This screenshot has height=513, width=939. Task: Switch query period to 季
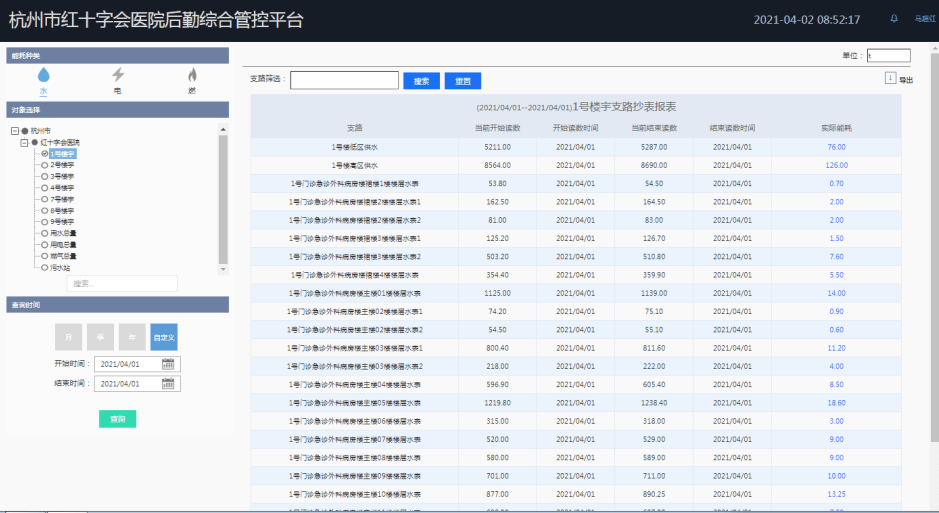100,337
